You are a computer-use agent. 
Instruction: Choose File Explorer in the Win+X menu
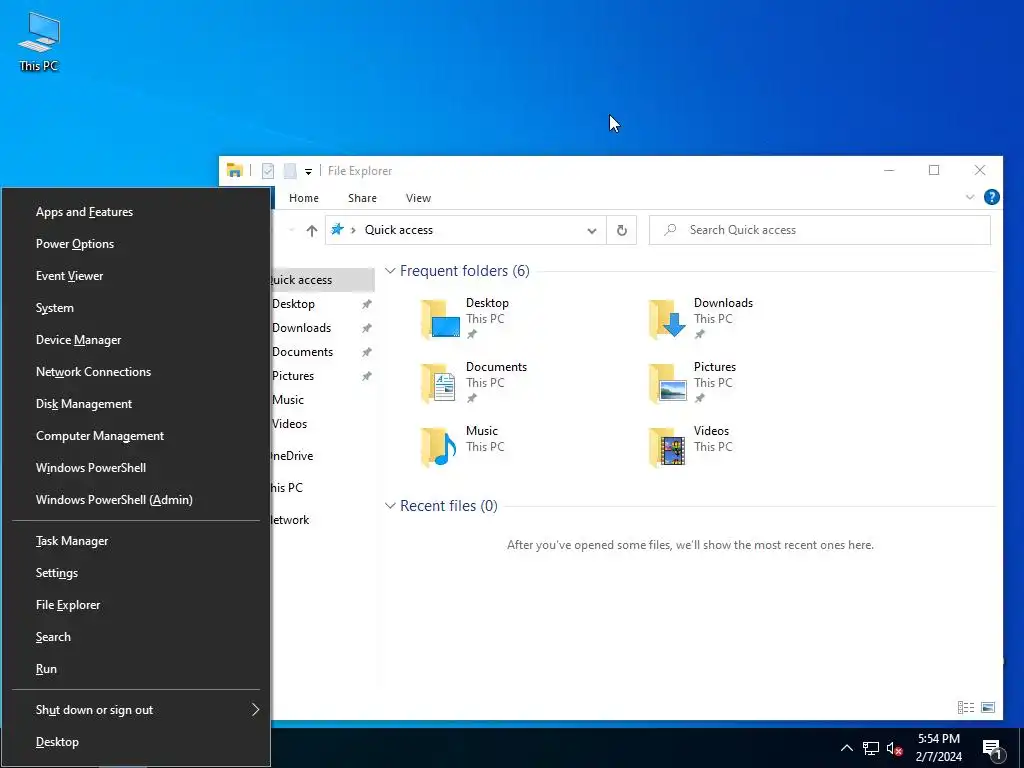click(x=136, y=605)
